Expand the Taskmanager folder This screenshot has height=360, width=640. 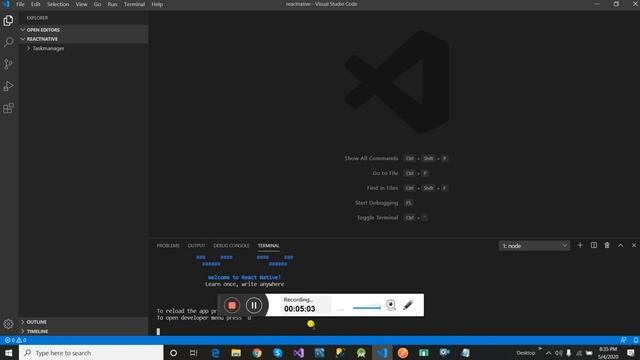coord(84,48)
